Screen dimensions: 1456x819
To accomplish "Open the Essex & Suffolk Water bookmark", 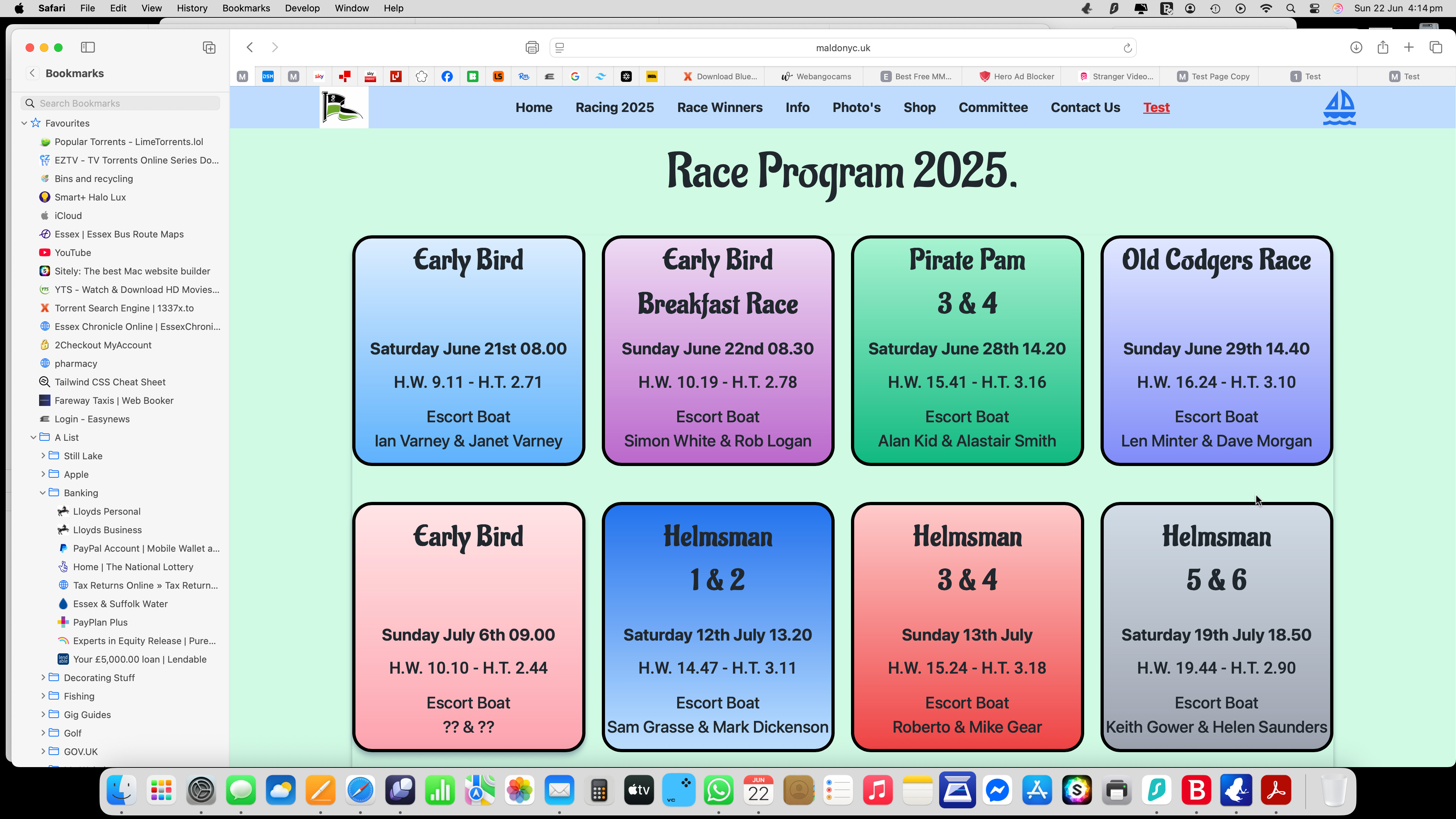I will [120, 604].
